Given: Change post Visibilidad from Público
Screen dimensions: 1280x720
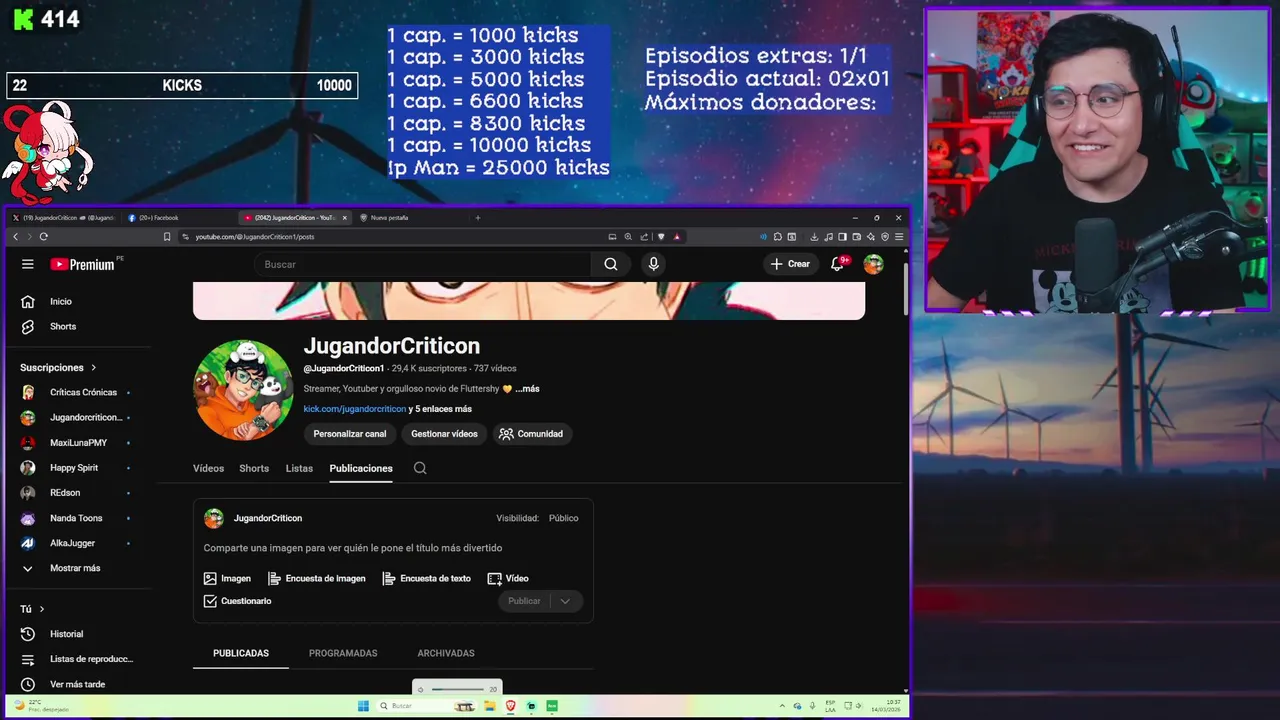Looking at the screenshot, I should coord(563,518).
